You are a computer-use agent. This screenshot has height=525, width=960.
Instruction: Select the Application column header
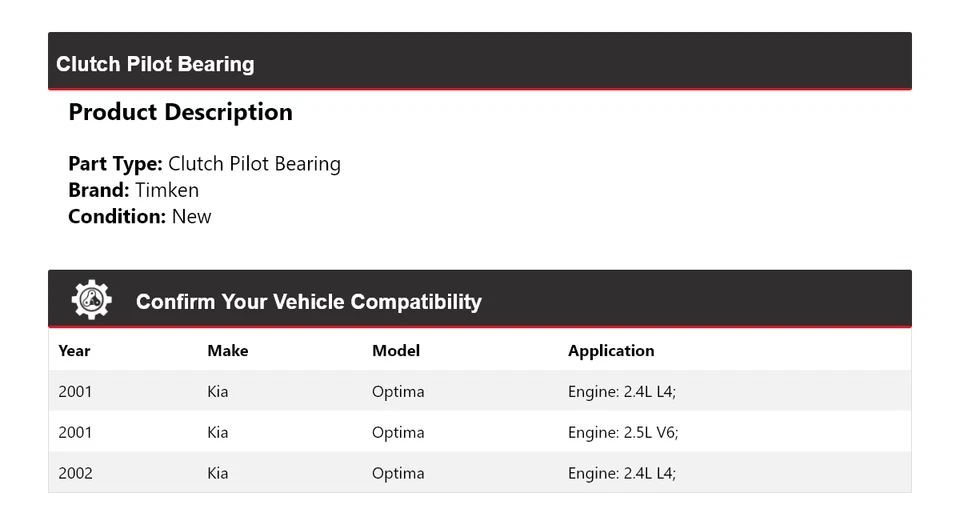[x=611, y=350]
